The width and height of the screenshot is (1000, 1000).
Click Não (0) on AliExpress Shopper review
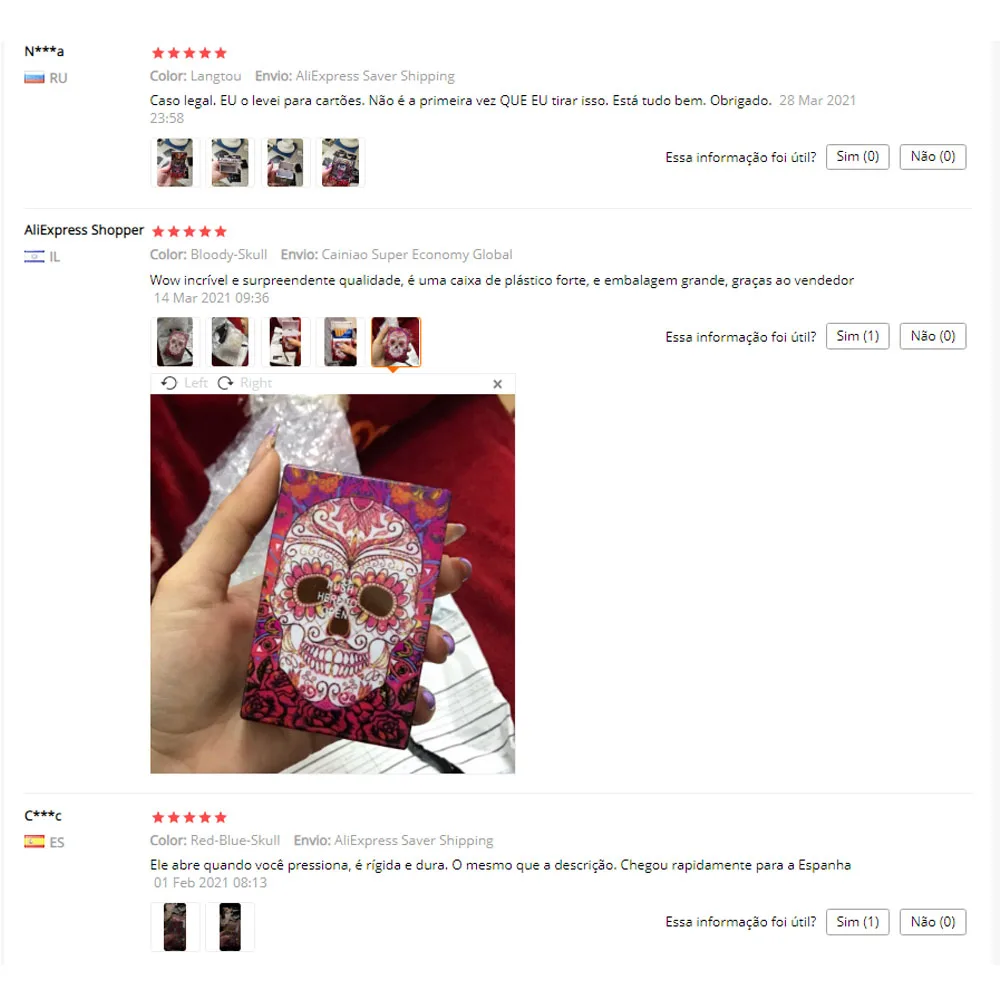pyautogui.click(x=932, y=336)
